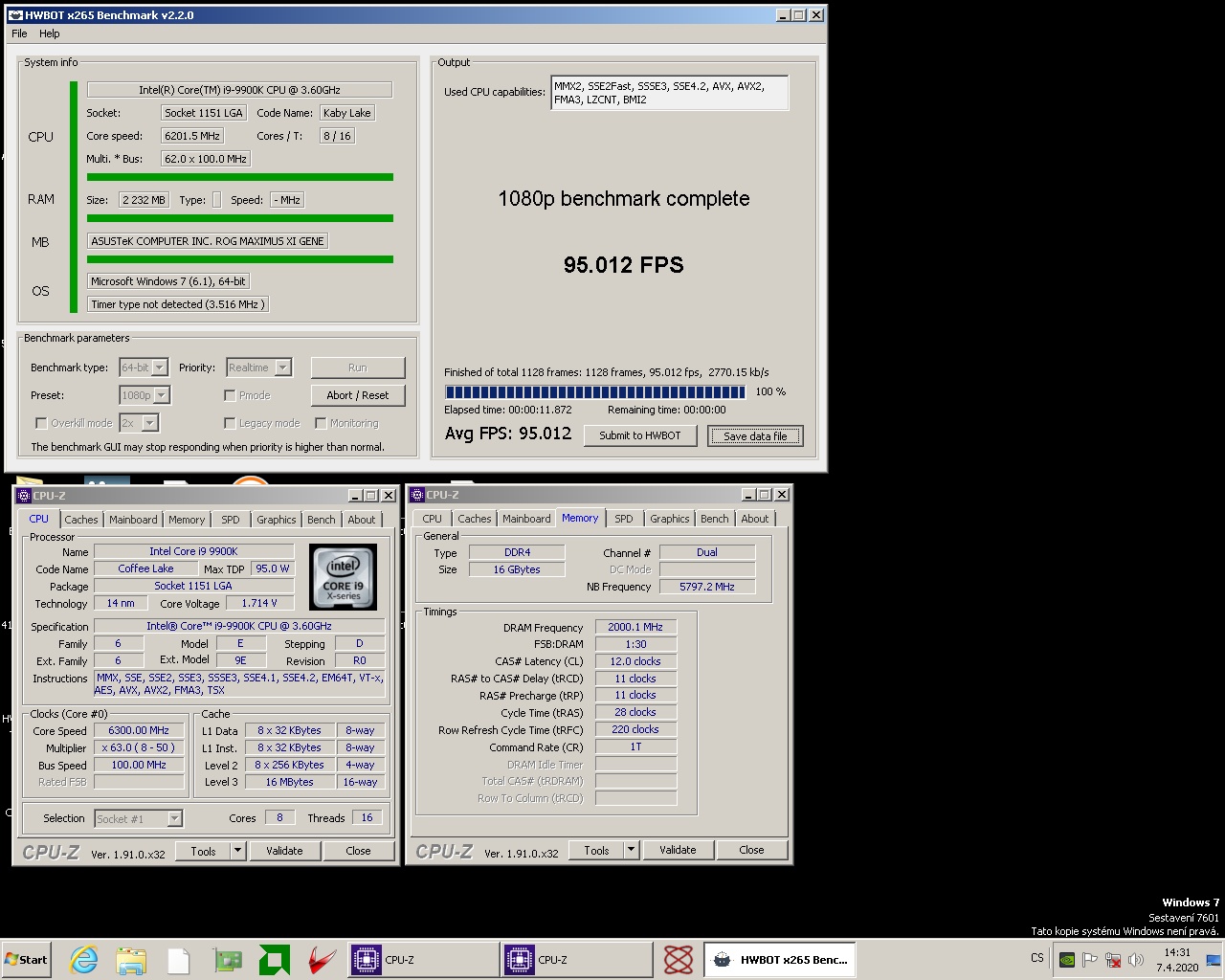Open Windows Explorer folder icon in taskbar
The width and height of the screenshot is (1225, 980).
(x=131, y=959)
